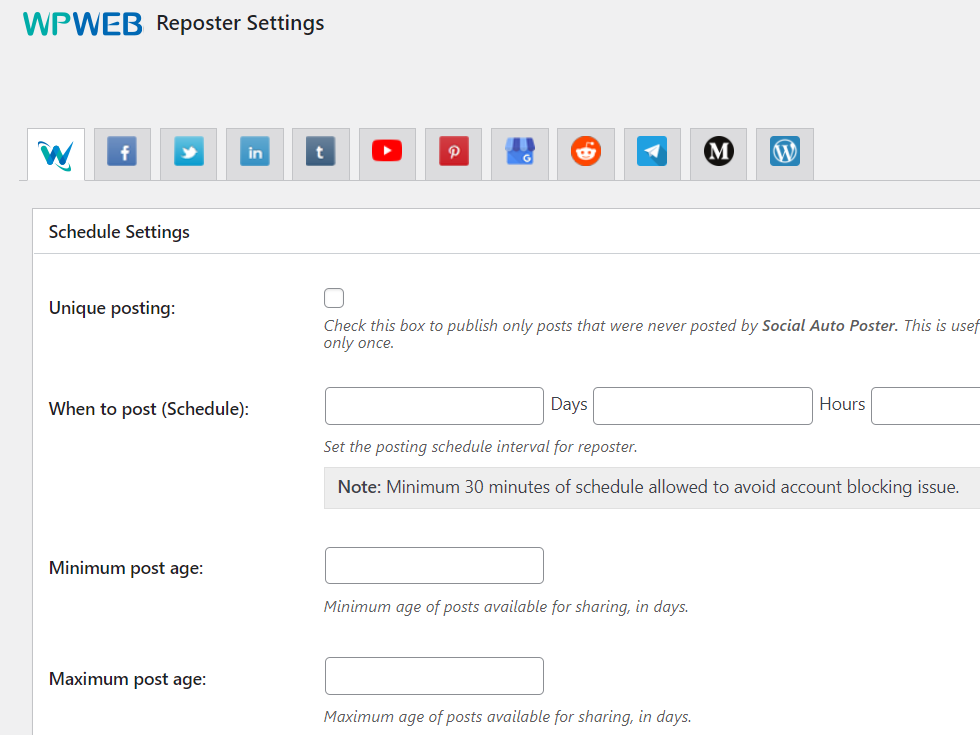
Task: Focus the schedule Days input field
Action: [434, 406]
